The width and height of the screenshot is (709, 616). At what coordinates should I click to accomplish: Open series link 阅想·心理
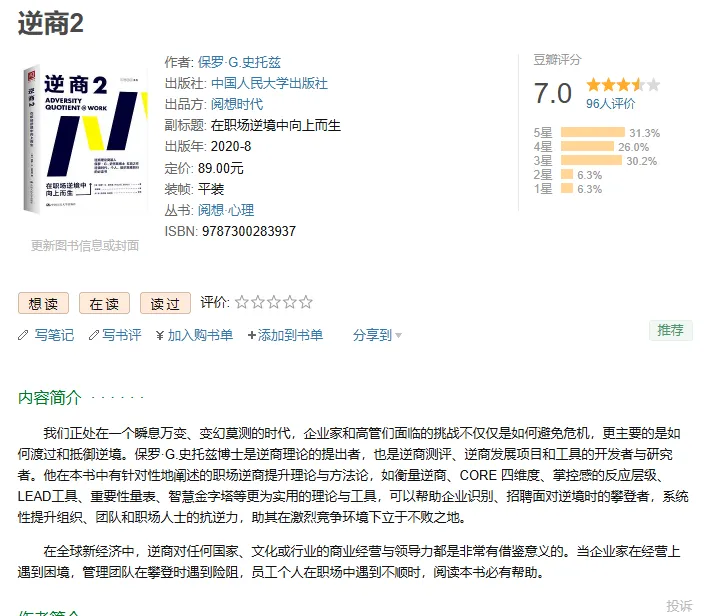point(226,210)
